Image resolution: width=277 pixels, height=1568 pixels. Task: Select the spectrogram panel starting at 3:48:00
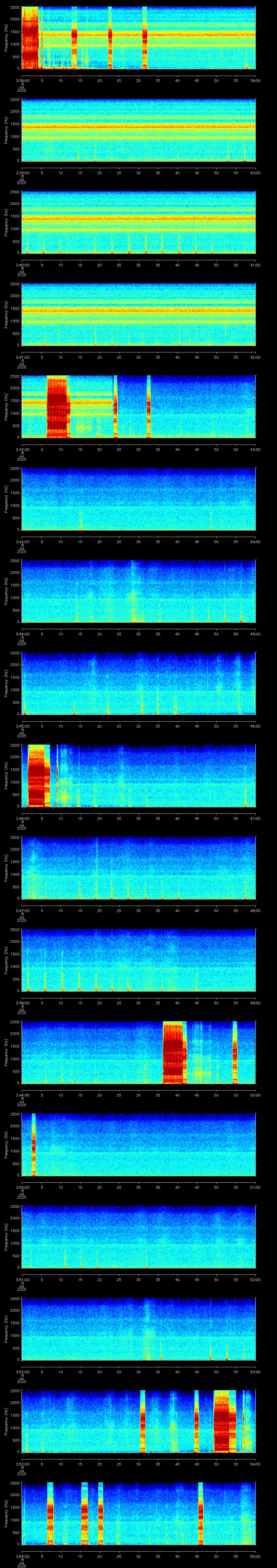pyautogui.click(x=138, y=960)
